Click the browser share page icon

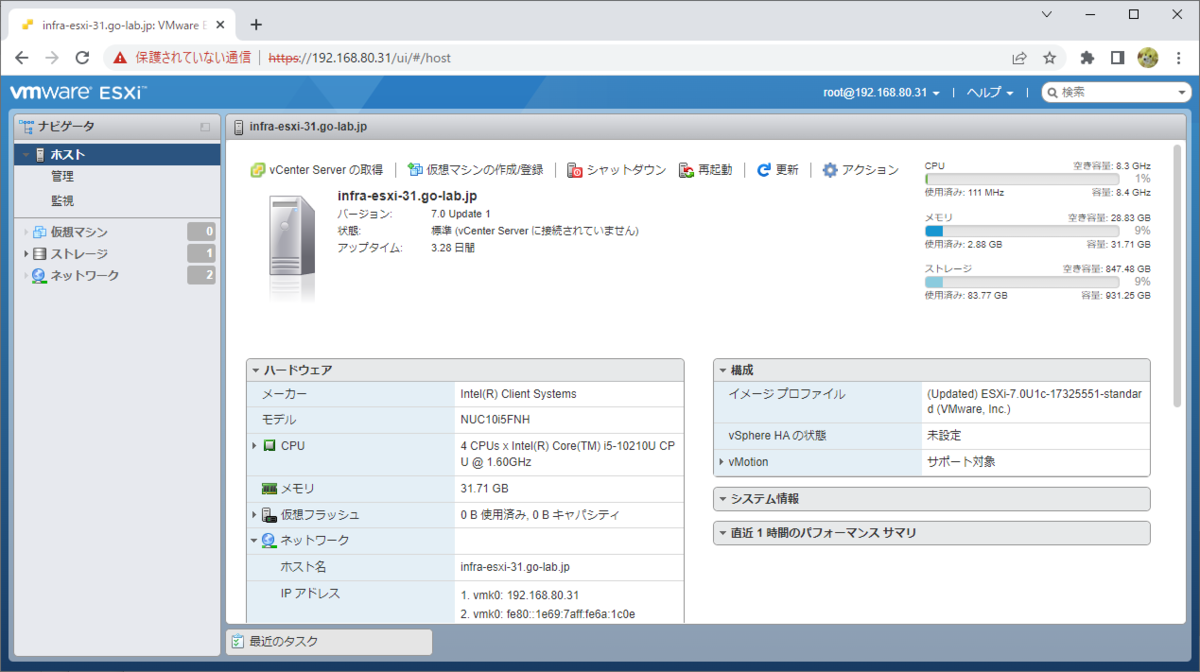pos(1019,58)
